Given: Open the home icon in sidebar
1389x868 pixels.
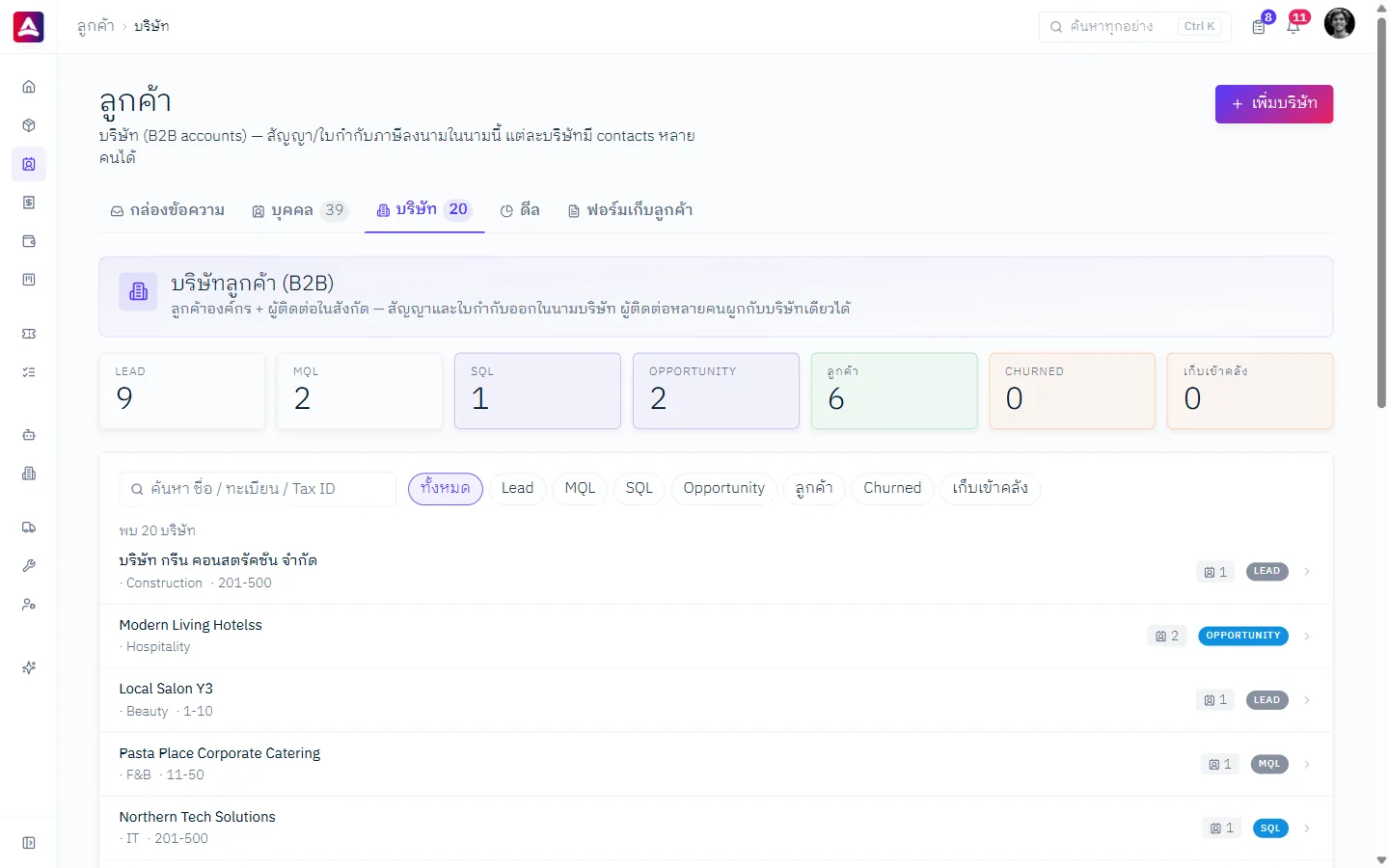Looking at the screenshot, I should [x=29, y=87].
